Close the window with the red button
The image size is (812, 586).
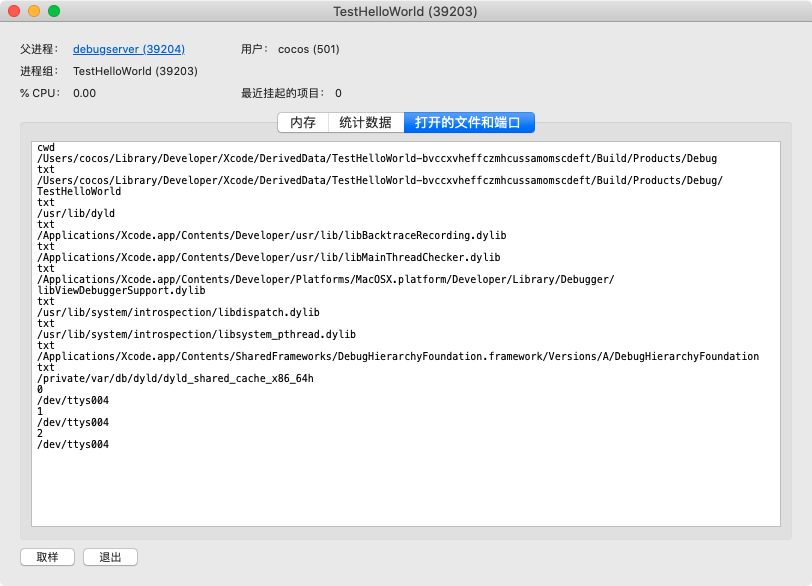click(x=14, y=12)
